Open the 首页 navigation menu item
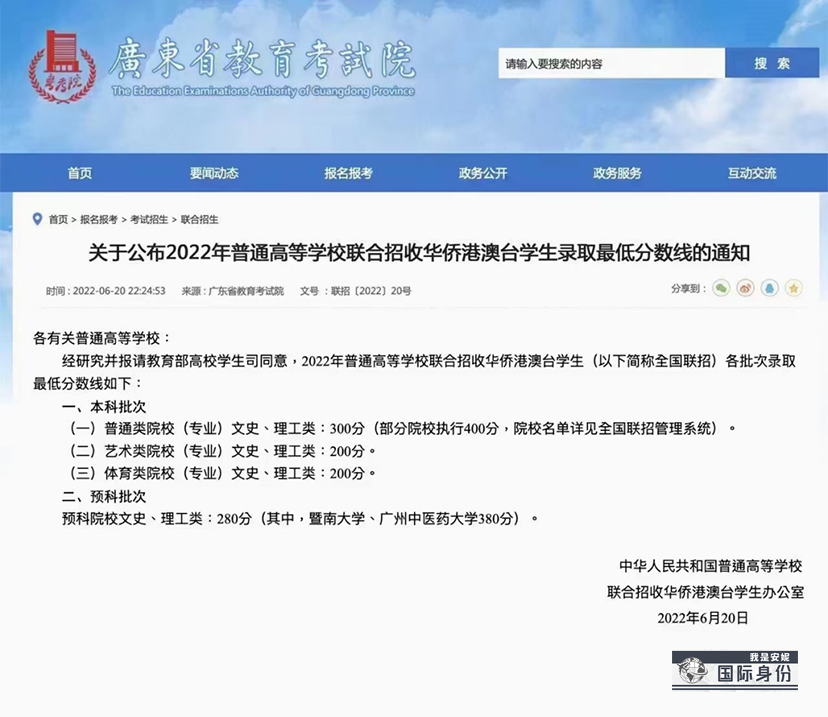The height and width of the screenshot is (717, 828). click(x=79, y=172)
